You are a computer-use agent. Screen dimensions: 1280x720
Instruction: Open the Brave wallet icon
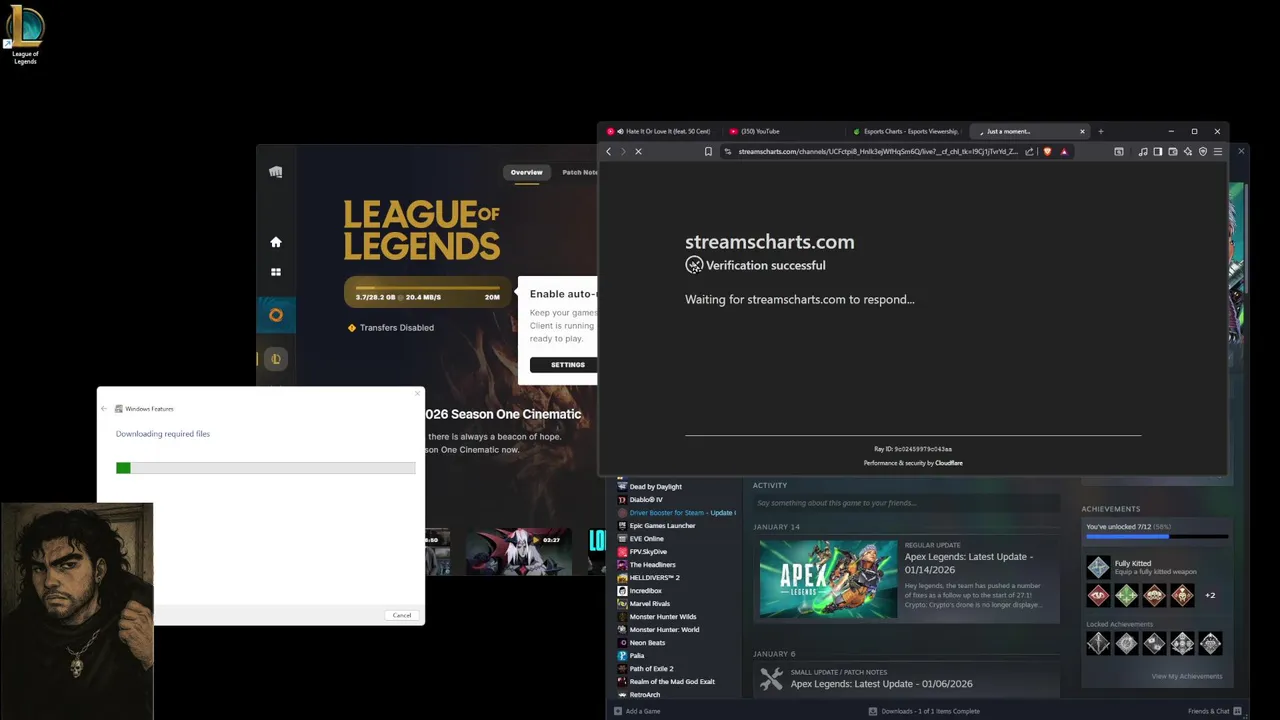(x=1173, y=152)
